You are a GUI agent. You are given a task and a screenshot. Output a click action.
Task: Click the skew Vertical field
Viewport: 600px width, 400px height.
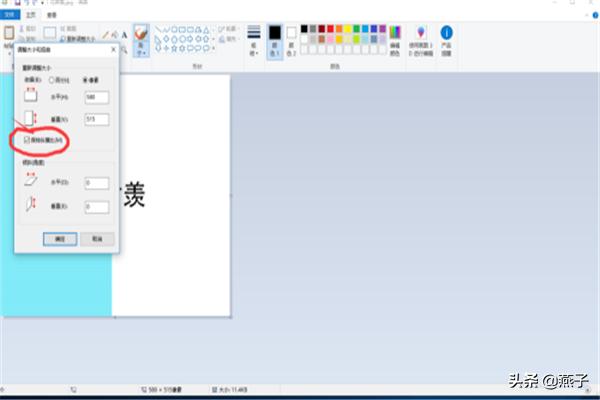(x=96, y=207)
